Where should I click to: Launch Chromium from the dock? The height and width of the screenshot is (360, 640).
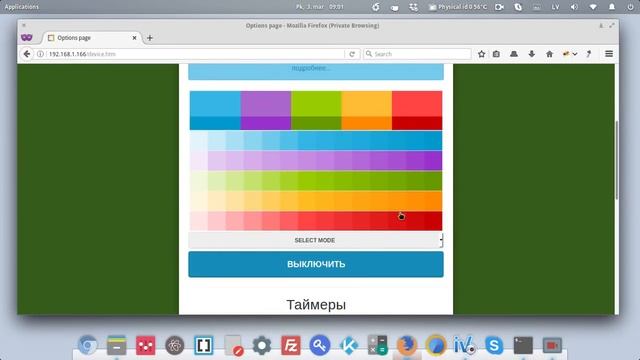tap(87, 345)
